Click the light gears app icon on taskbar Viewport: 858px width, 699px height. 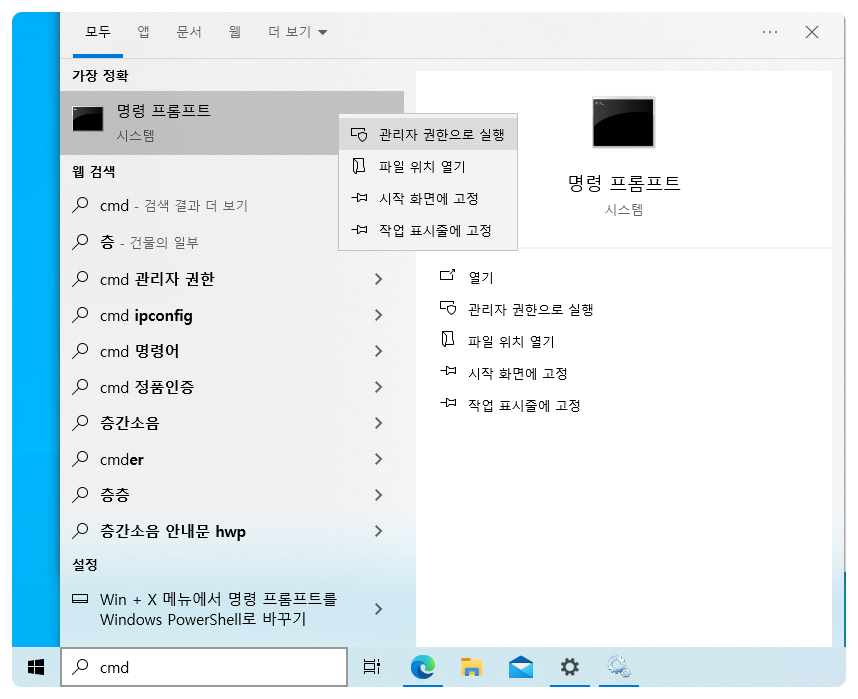[x=619, y=667]
